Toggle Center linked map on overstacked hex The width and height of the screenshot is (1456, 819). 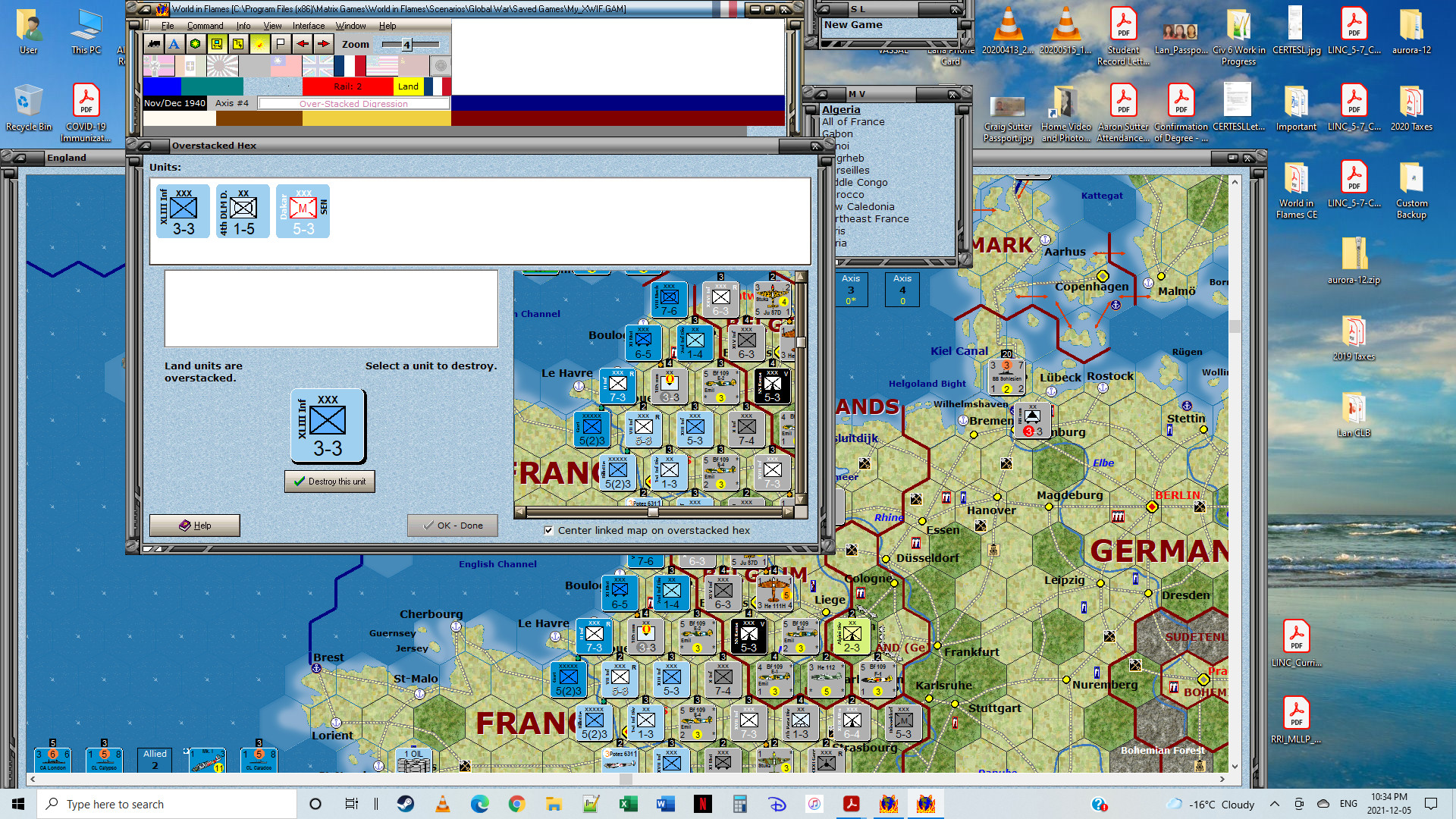pyautogui.click(x=548, y=531)
